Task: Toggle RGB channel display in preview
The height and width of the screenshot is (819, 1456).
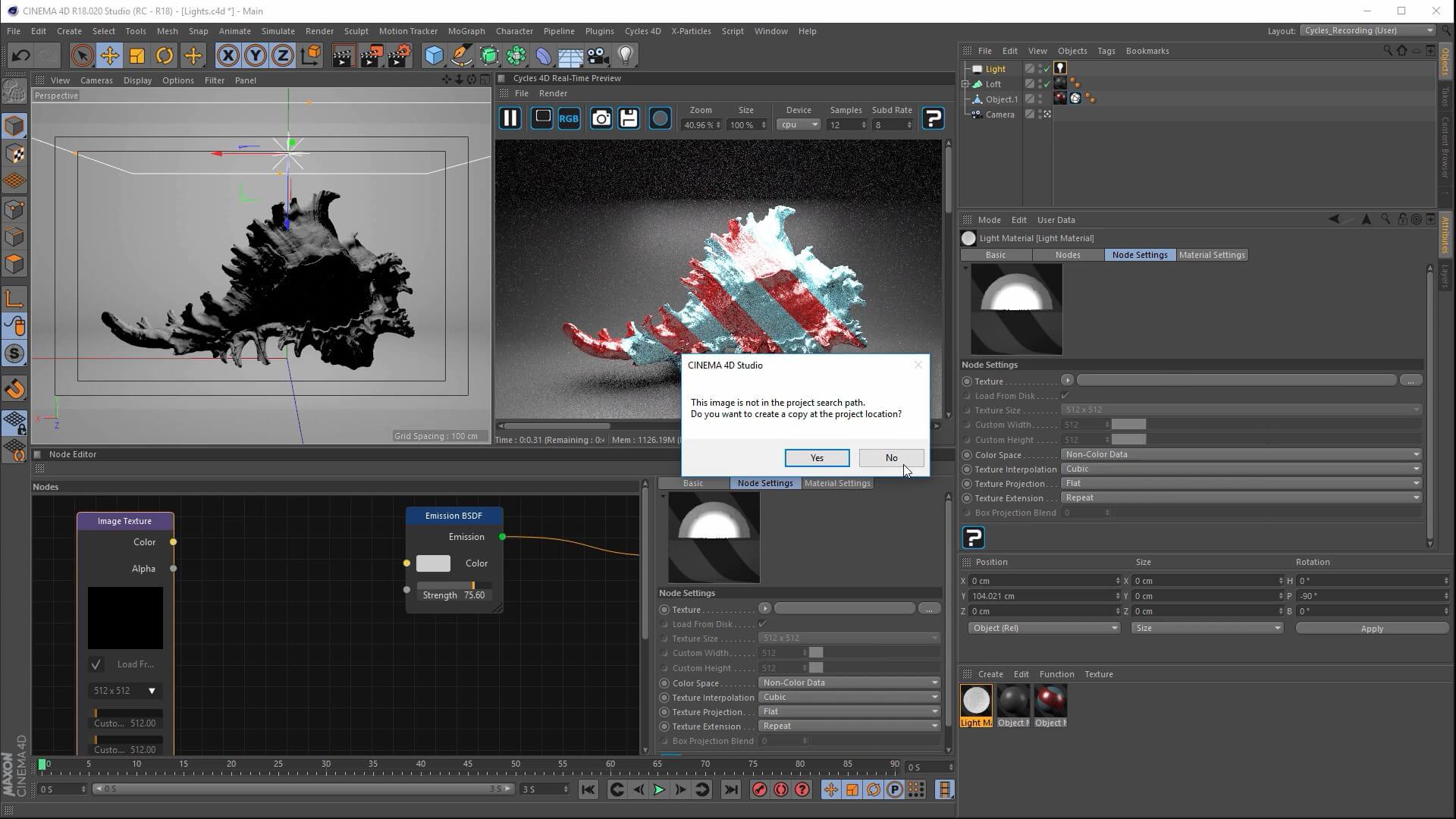Action: 569,118
